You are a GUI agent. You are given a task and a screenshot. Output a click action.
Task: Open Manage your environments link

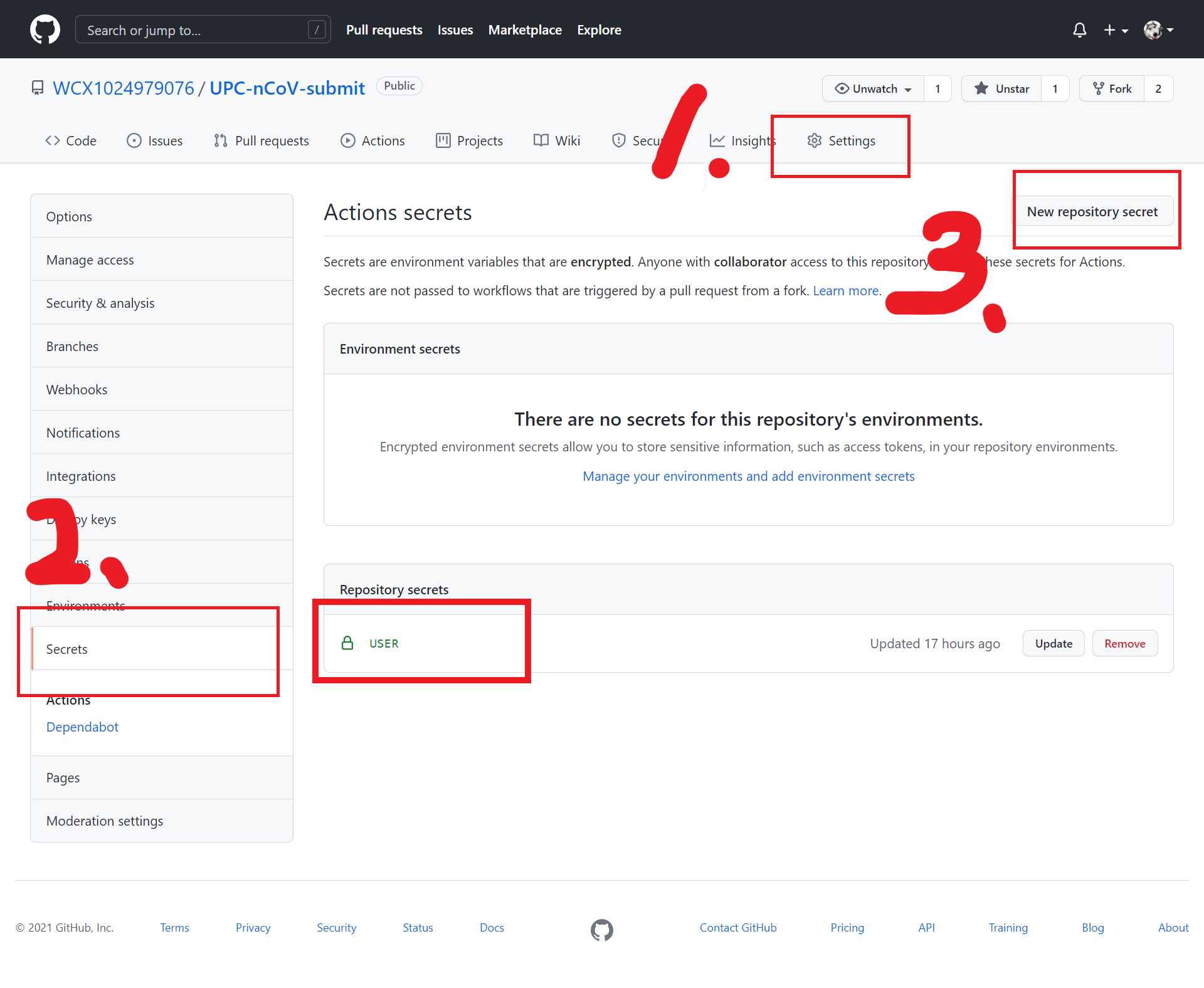click(748, 476)
